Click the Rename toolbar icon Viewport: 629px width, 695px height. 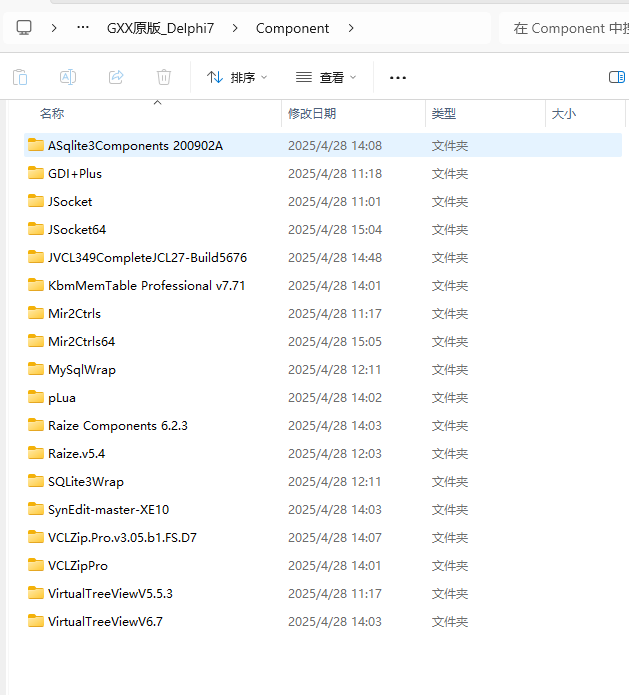pos(68,77)
